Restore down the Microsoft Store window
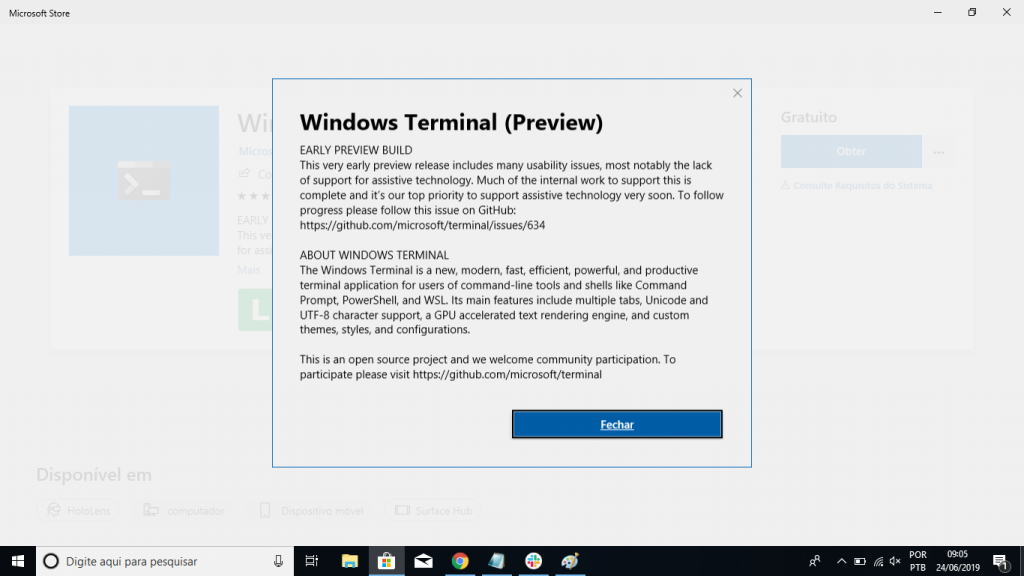The width and height of the screenshot is (1024, 576). [x=972, y=12]
